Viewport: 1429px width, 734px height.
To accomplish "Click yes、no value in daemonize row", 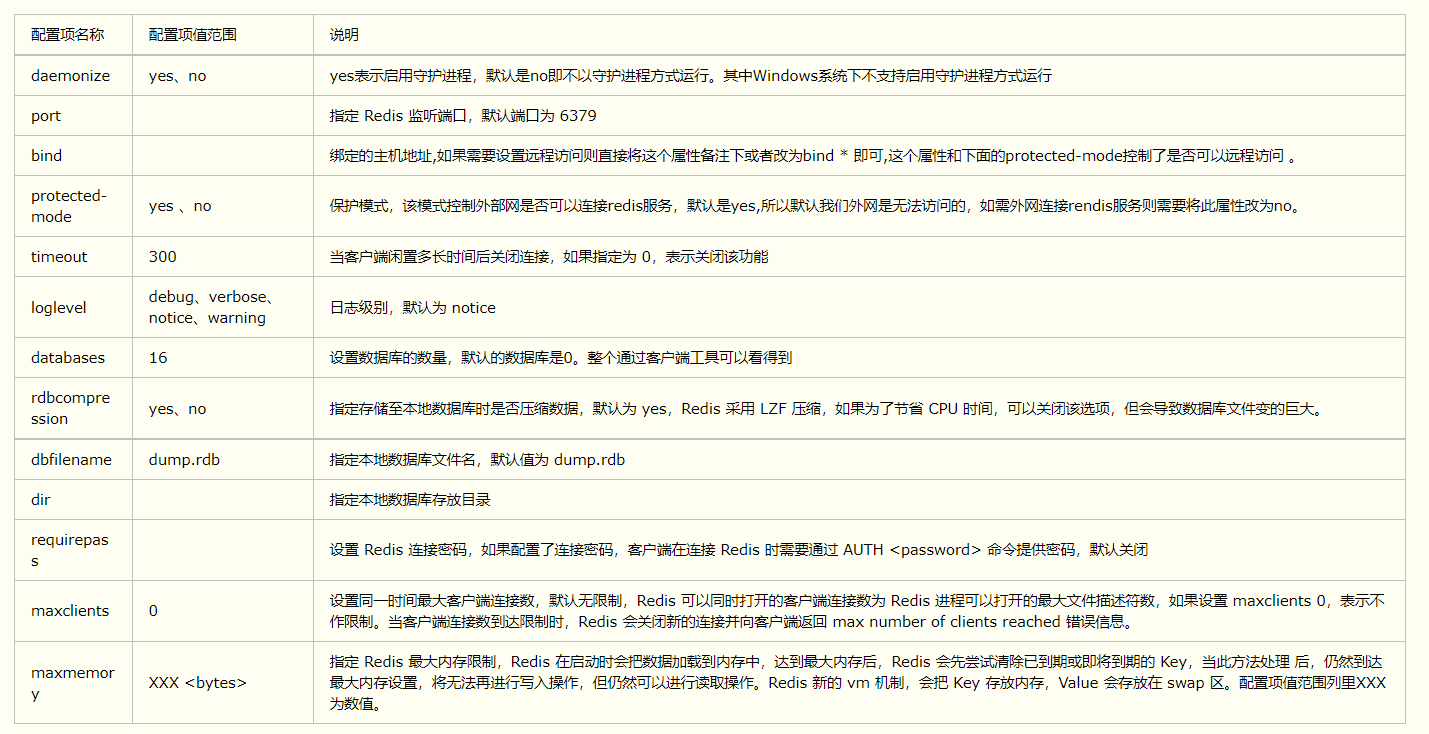I will (x=178, y=76).
